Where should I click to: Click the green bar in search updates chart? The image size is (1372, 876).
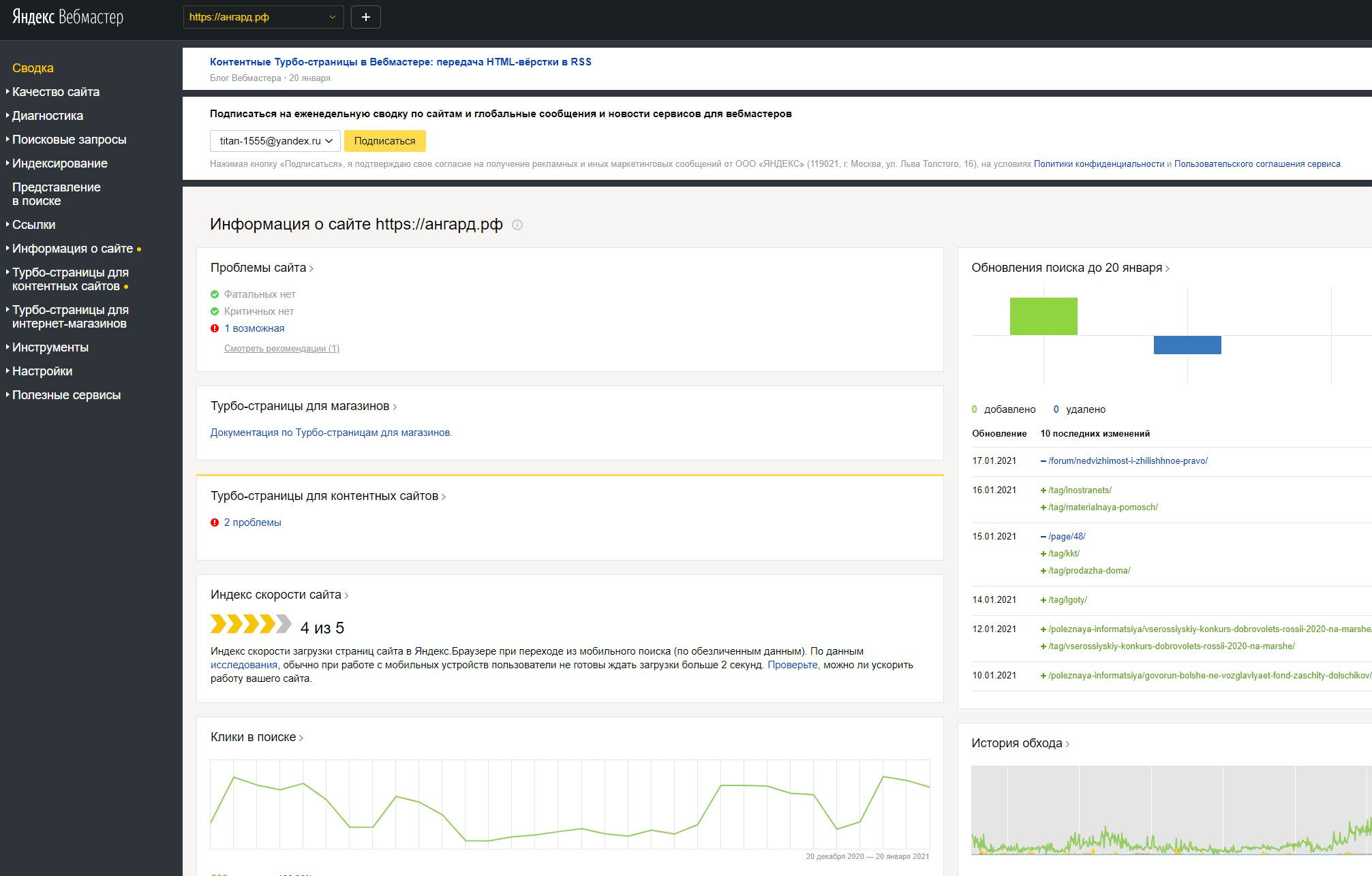point(1043,316)
